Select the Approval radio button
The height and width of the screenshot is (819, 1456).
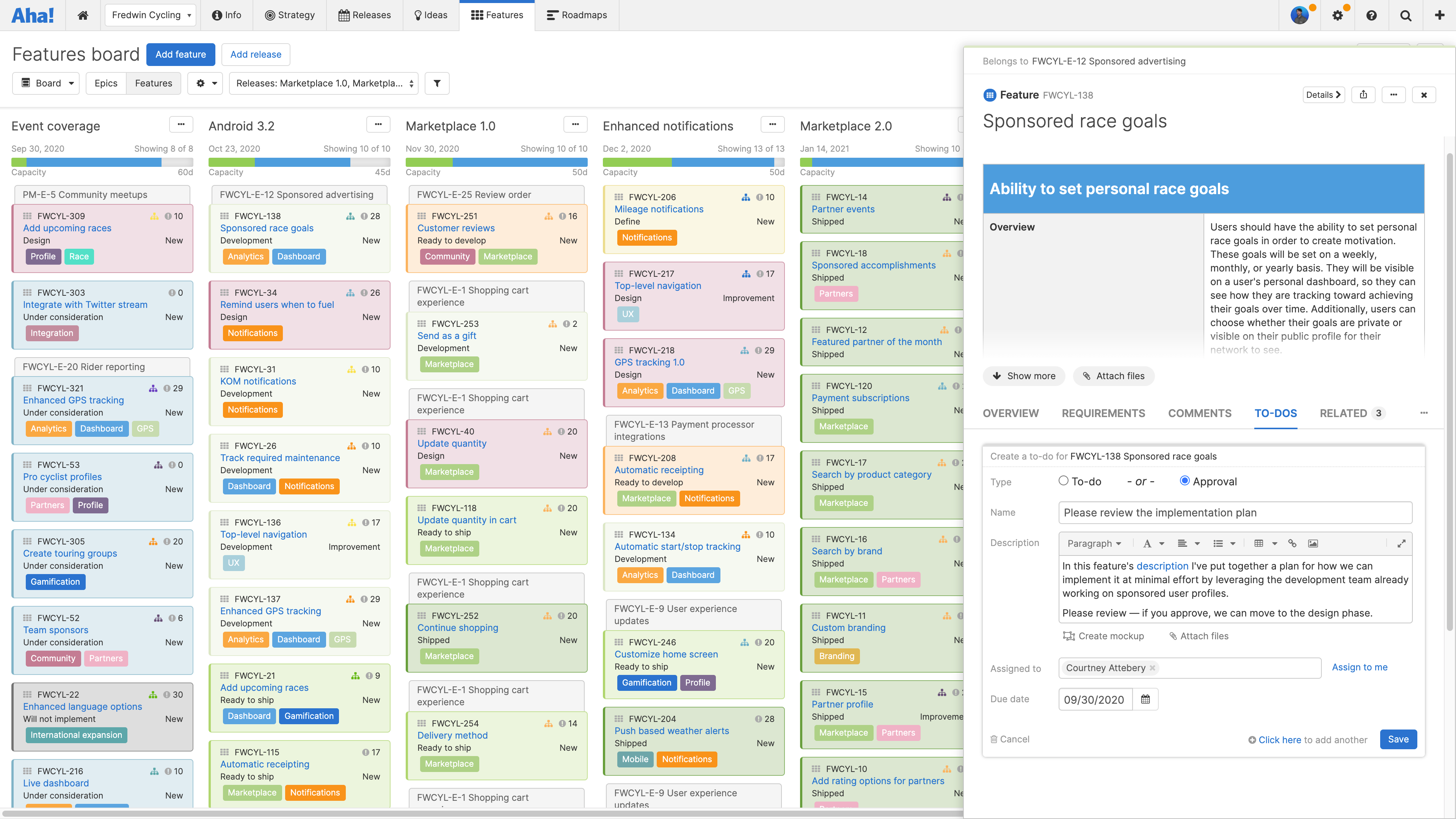[x=1185, y=481]
